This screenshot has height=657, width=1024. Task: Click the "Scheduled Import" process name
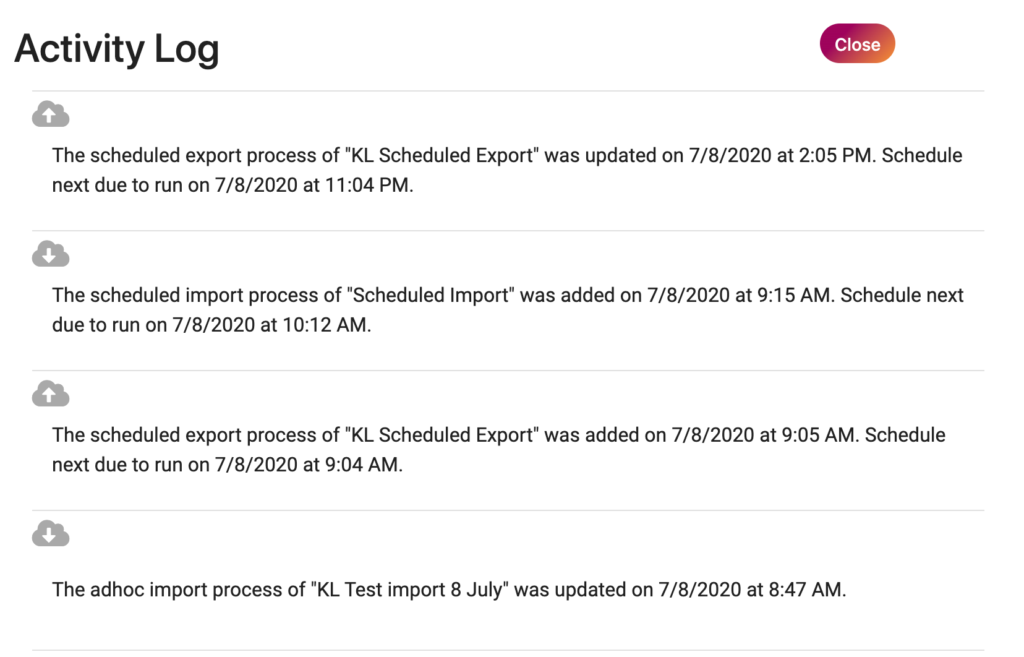tap(430, 295)
